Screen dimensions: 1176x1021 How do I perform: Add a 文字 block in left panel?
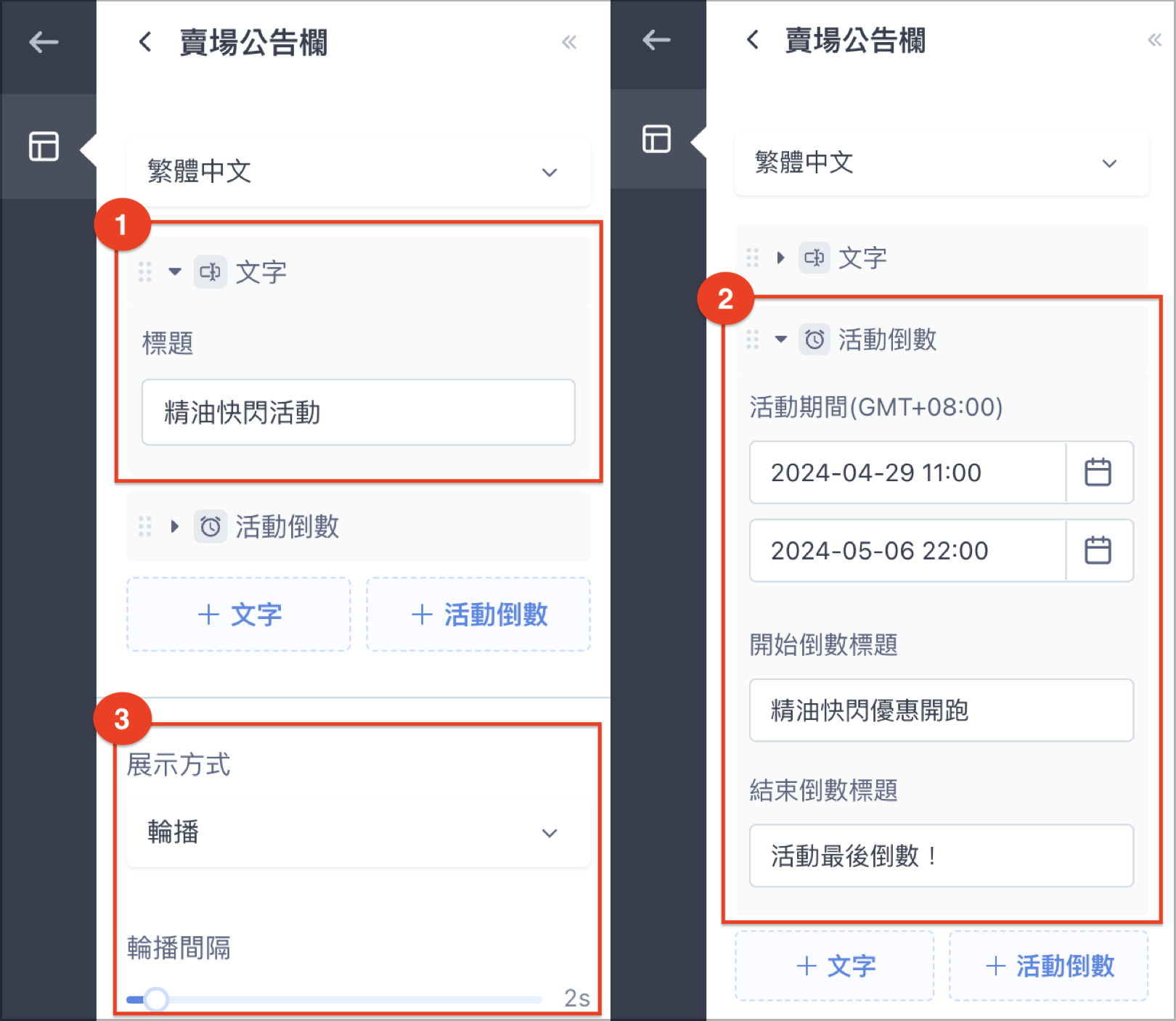[239, 615]
